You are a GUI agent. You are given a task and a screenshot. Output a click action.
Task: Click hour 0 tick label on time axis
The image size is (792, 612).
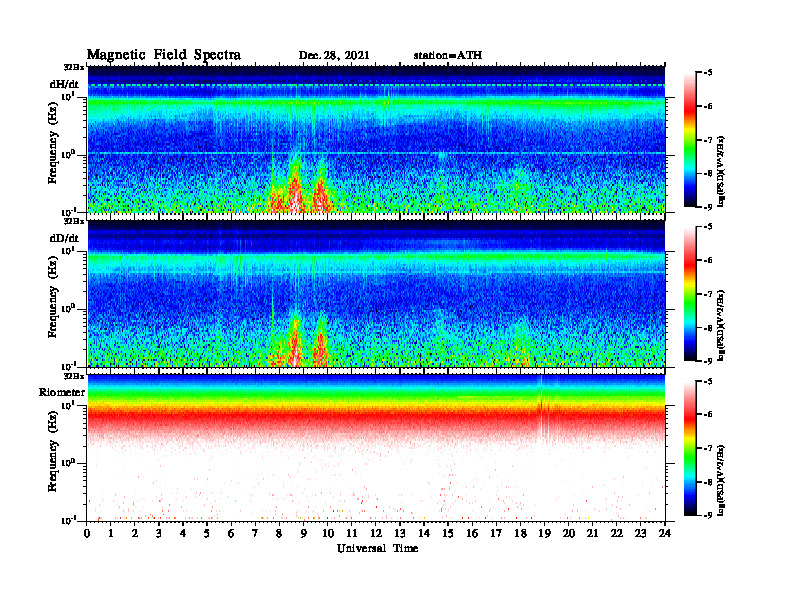[x=87, y=533]
